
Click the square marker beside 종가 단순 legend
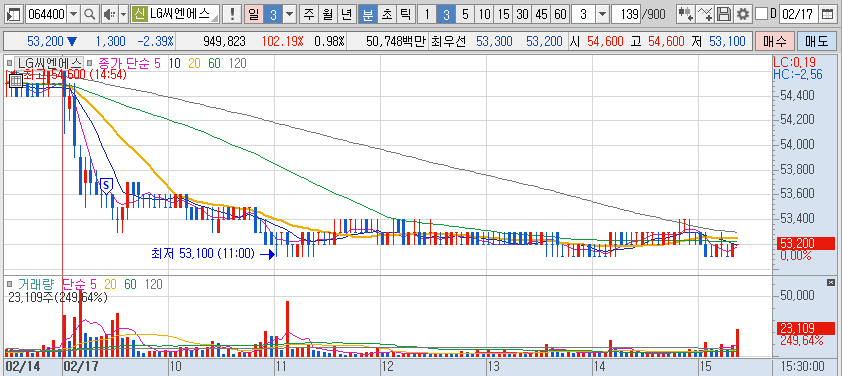click(89, 62)
